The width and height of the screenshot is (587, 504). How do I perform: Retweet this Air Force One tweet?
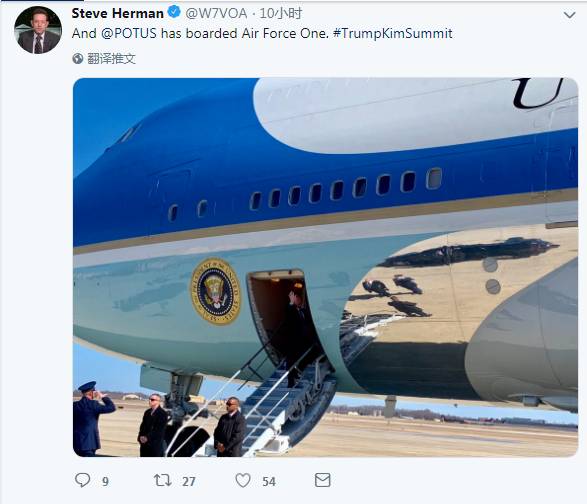tap(163, 480)
